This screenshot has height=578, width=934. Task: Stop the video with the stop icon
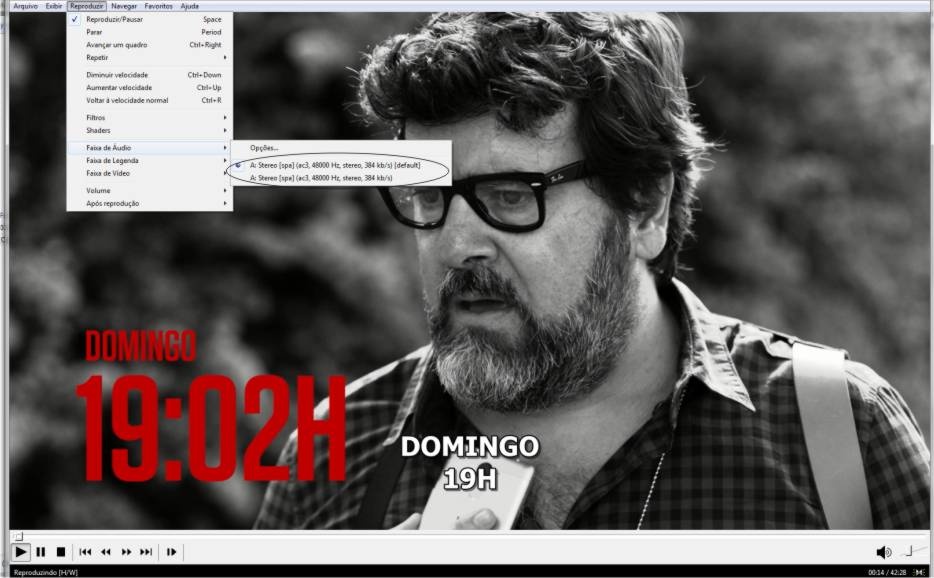(x=60, y=552)
